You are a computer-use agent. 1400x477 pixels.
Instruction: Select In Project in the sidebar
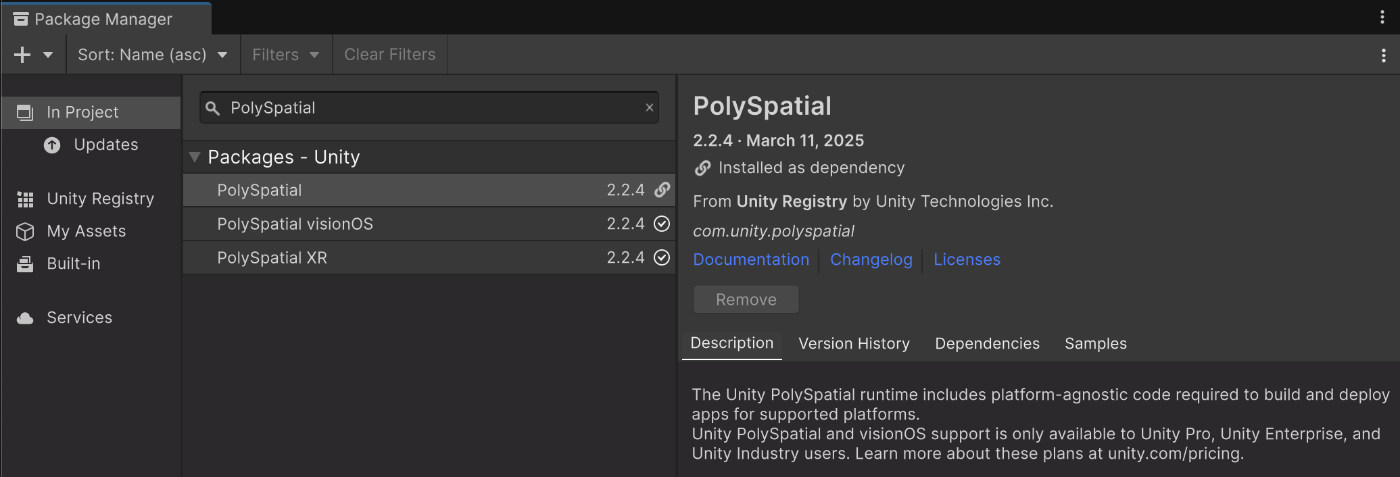pos(91,112)
